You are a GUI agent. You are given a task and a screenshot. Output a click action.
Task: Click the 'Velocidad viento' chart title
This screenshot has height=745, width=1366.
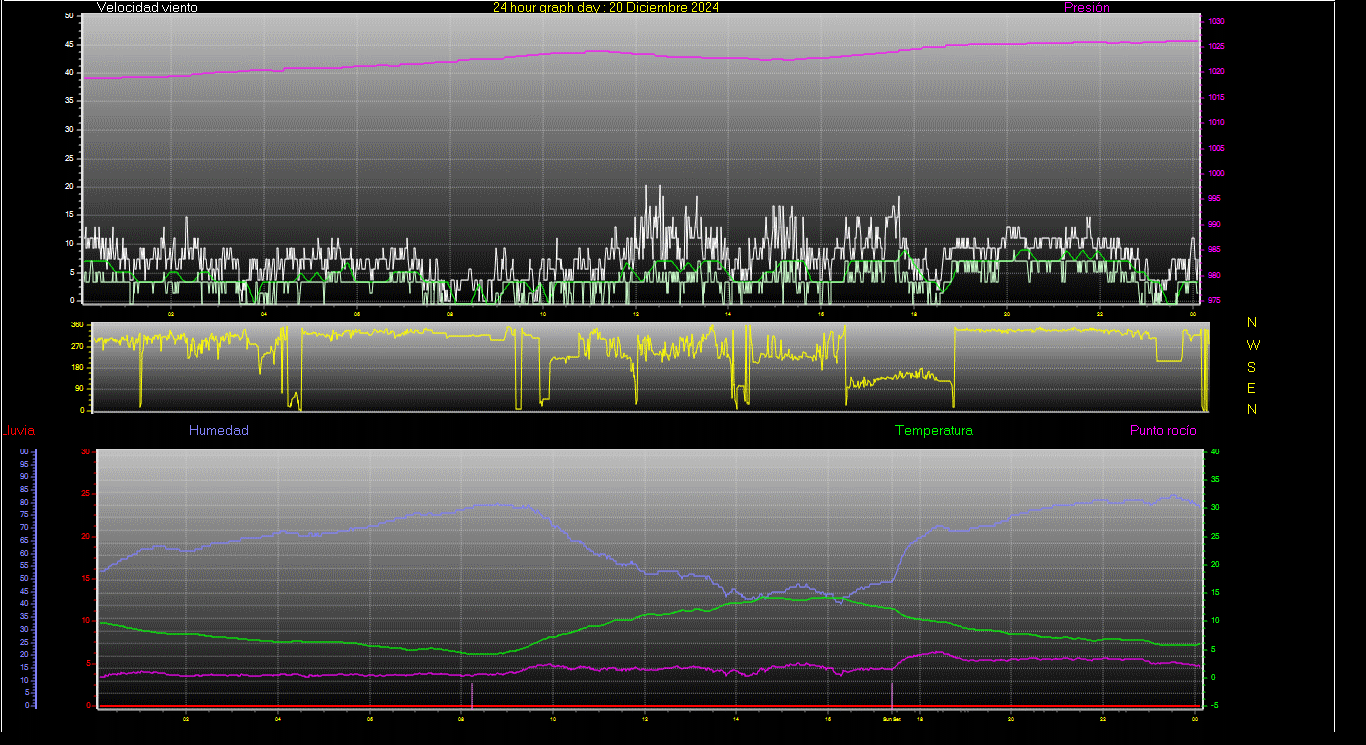click(147, 7)
